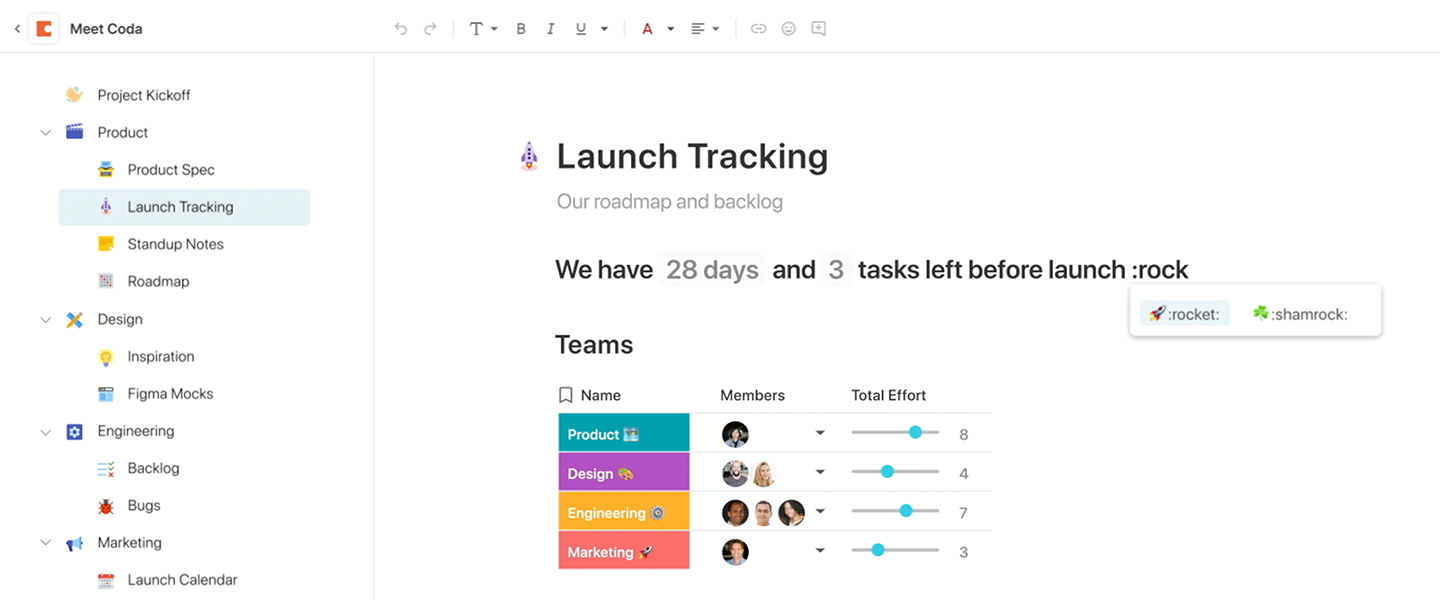Collapse the Design section chevron
The height and width of the screenshot is (600, 1440).
pyautogui.click(x=45, y=319)
